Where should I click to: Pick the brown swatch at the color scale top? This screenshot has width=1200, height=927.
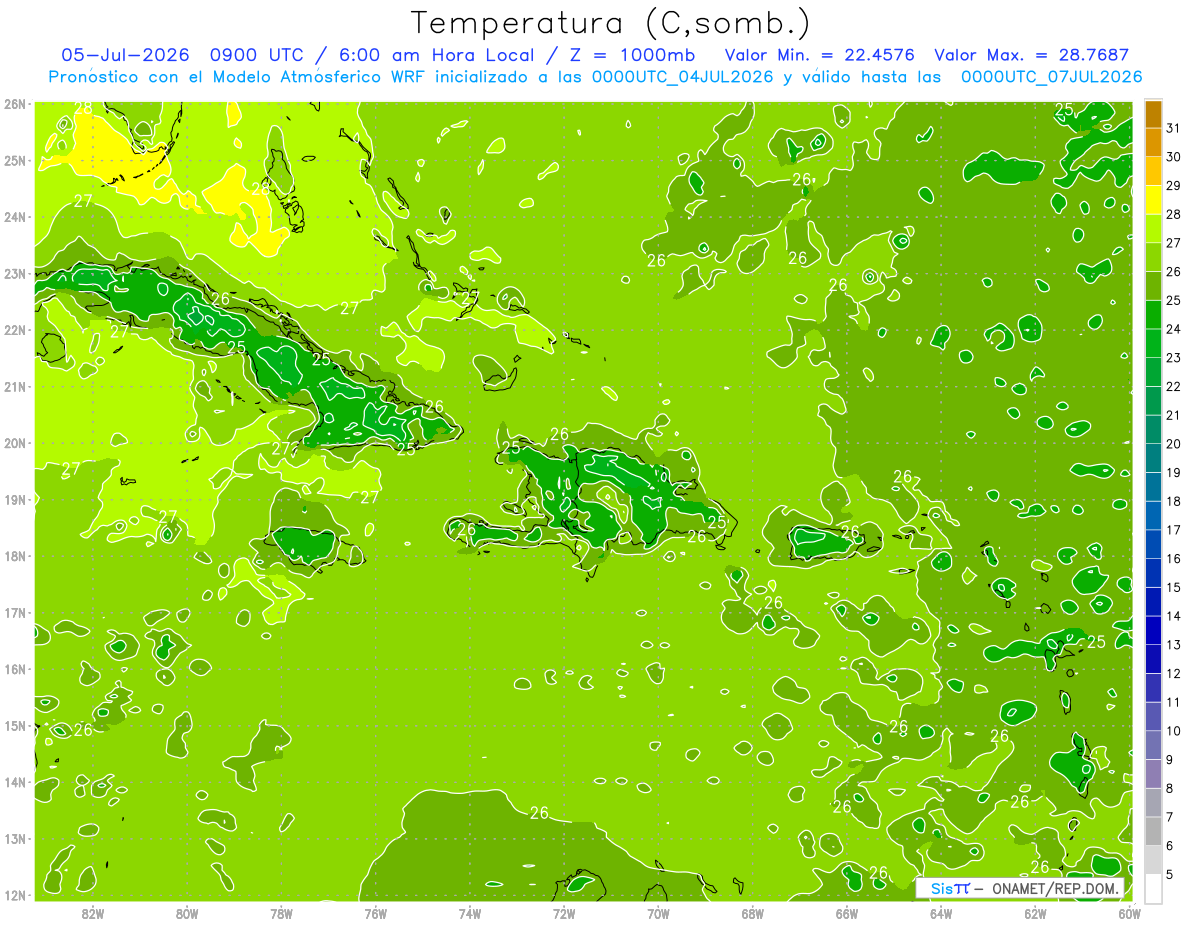[1153, 113]
